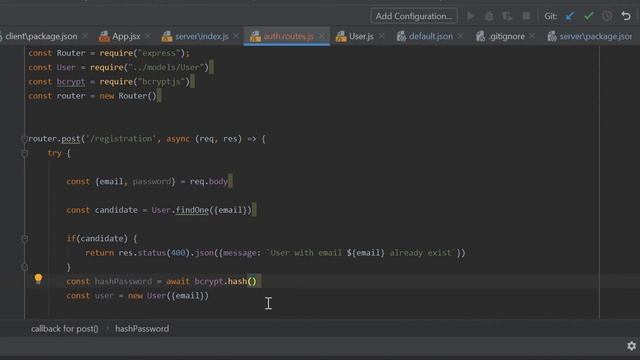Click the file icon on .gitignore tab
The height and width of the screenshot is (360, 640).
click(480, 37)
